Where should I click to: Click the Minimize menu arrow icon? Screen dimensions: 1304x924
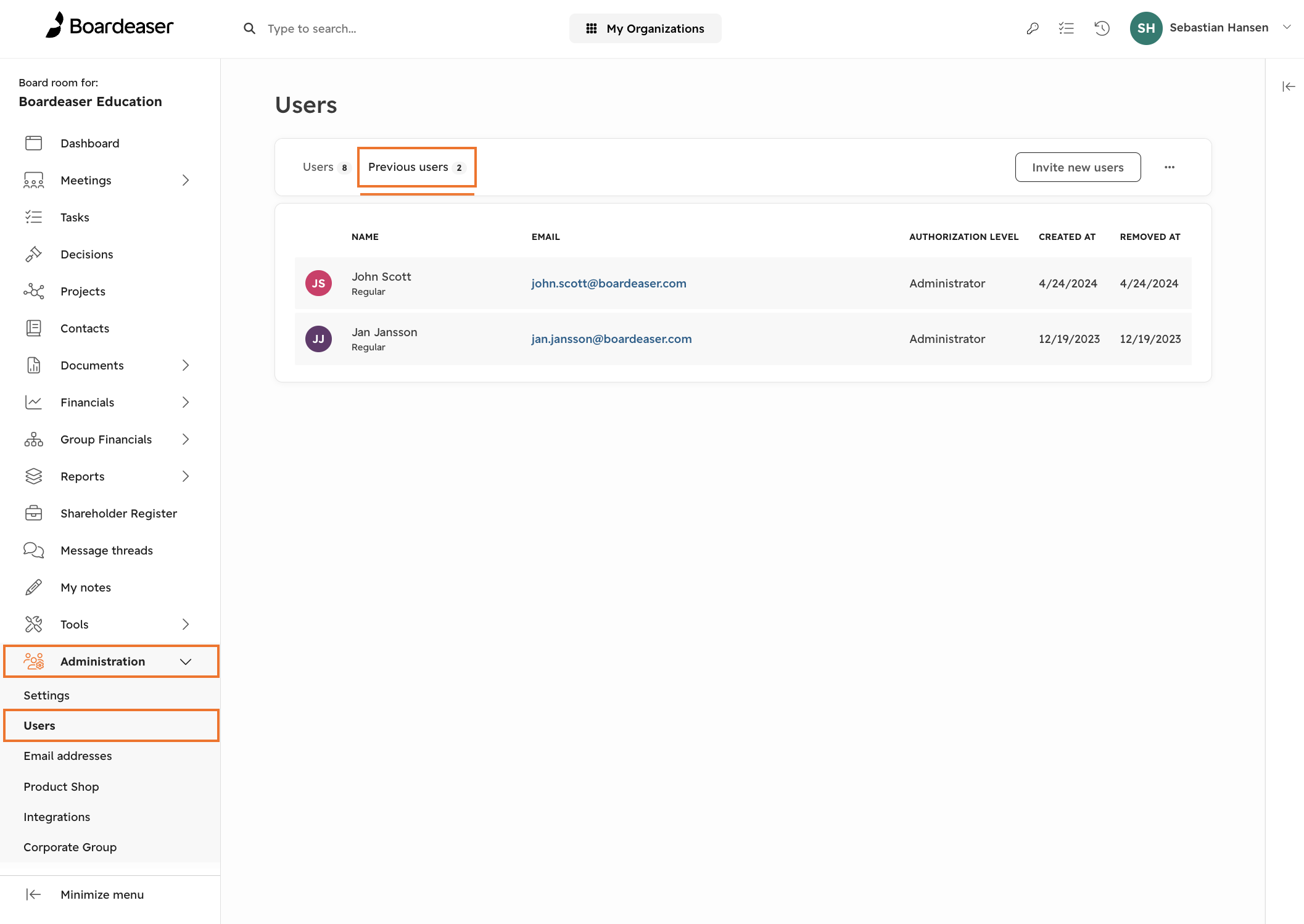34,894
